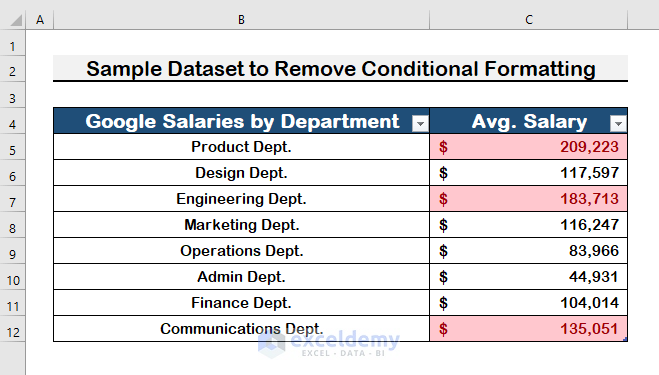This screenshot has height=375, width=659.
Task: Select the salary value 117,597
Action: pyautogui.click(x=529, y=173)
